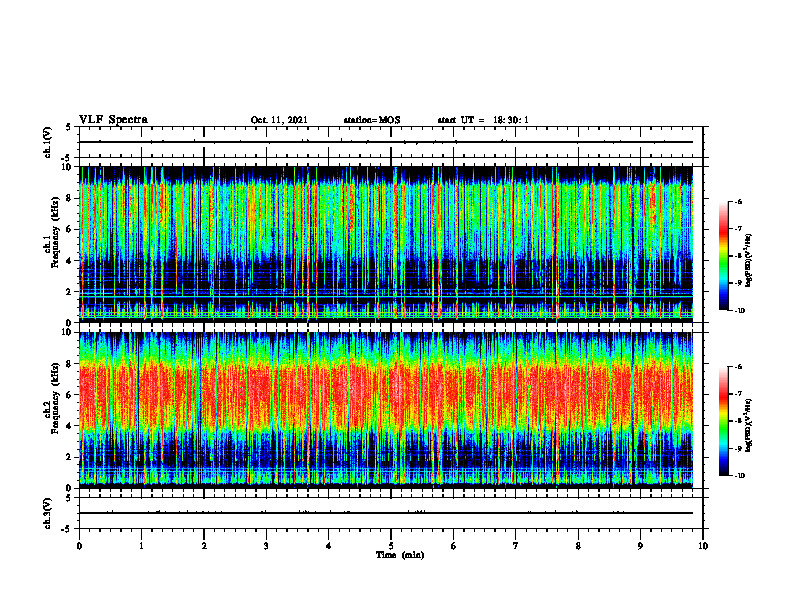Screen dimensions: 792x612
Task: Click time axis tick label "3"
Action: click(266, 546)
